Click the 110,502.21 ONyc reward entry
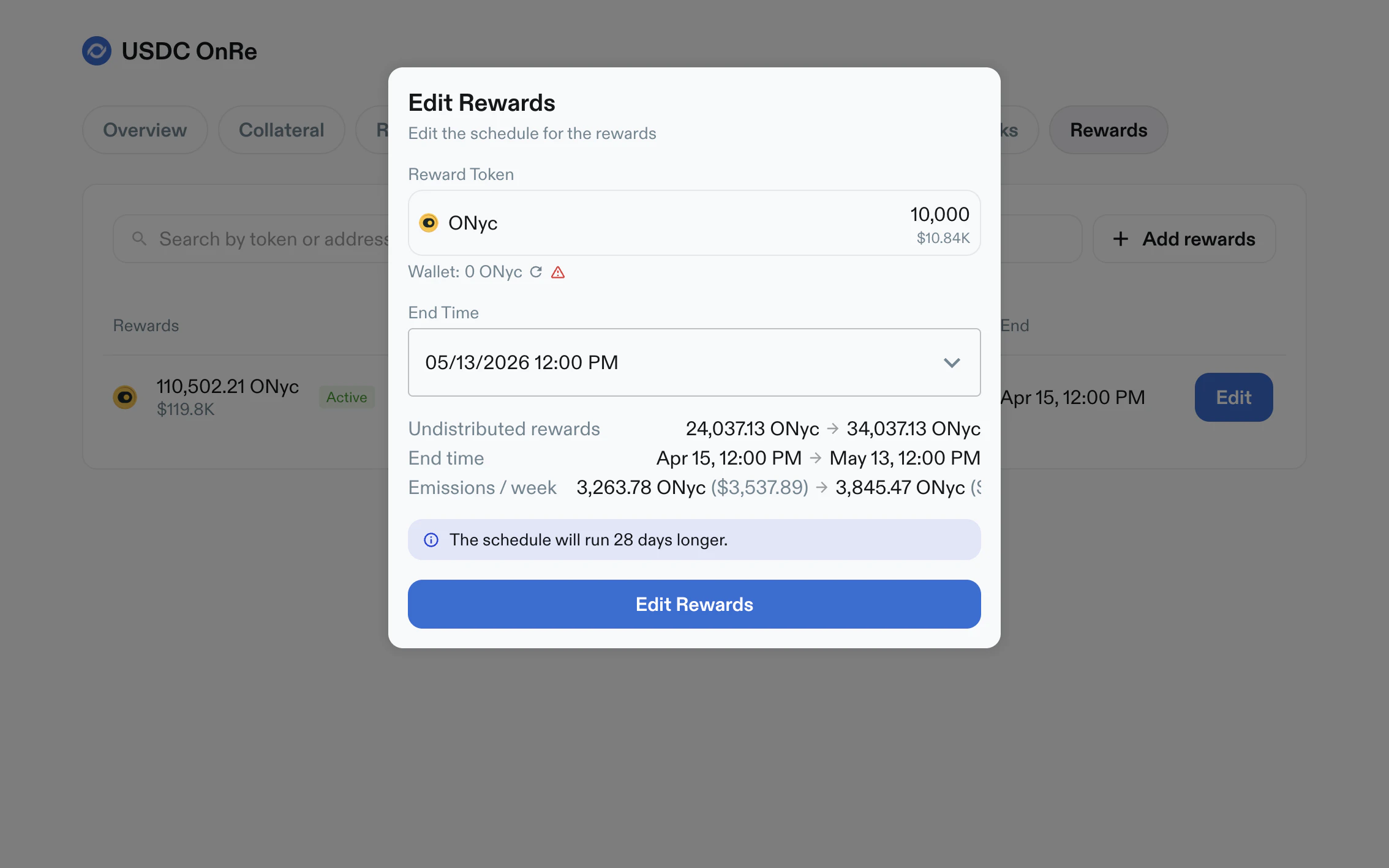 227,387
